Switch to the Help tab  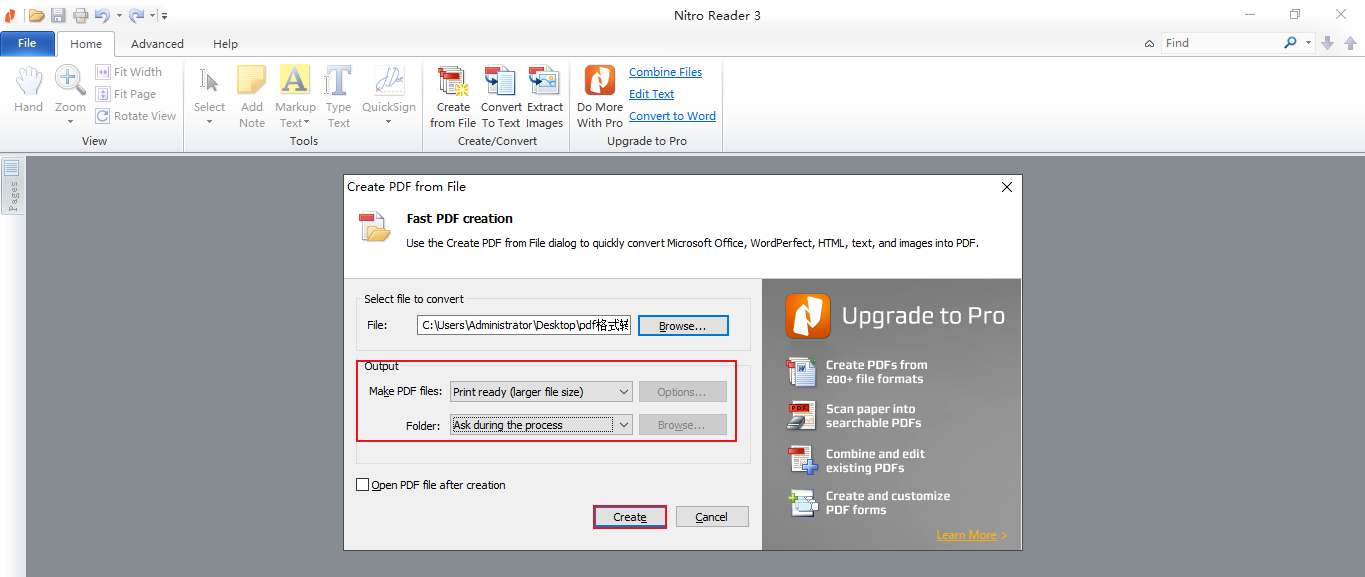pyautogui.click(x=225, y=44)
